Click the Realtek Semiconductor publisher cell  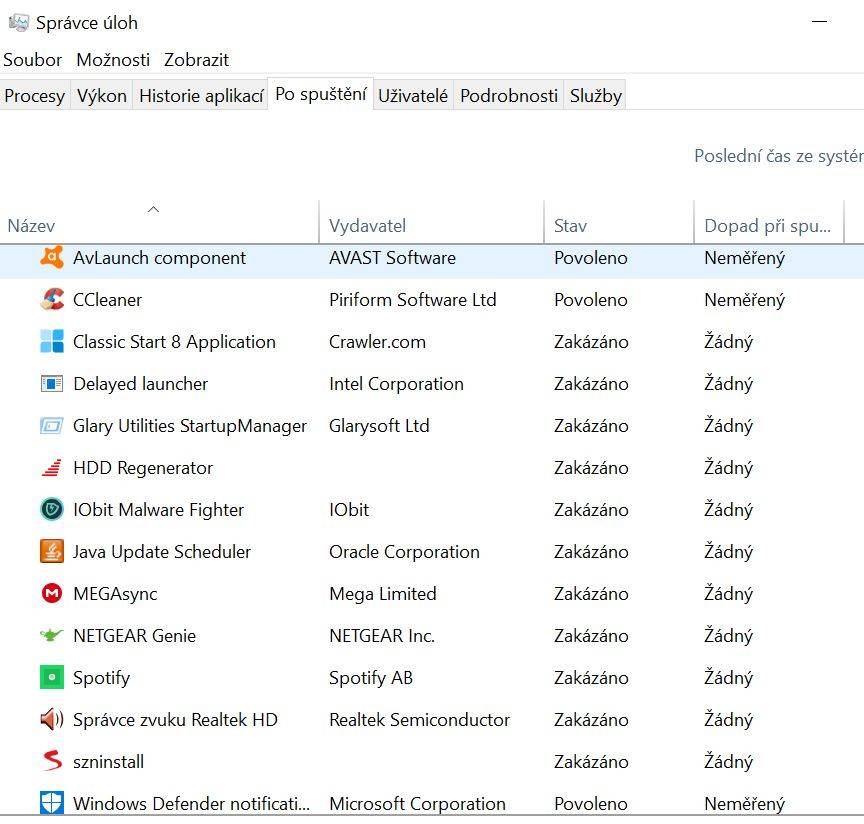click(x=419, y=719)
